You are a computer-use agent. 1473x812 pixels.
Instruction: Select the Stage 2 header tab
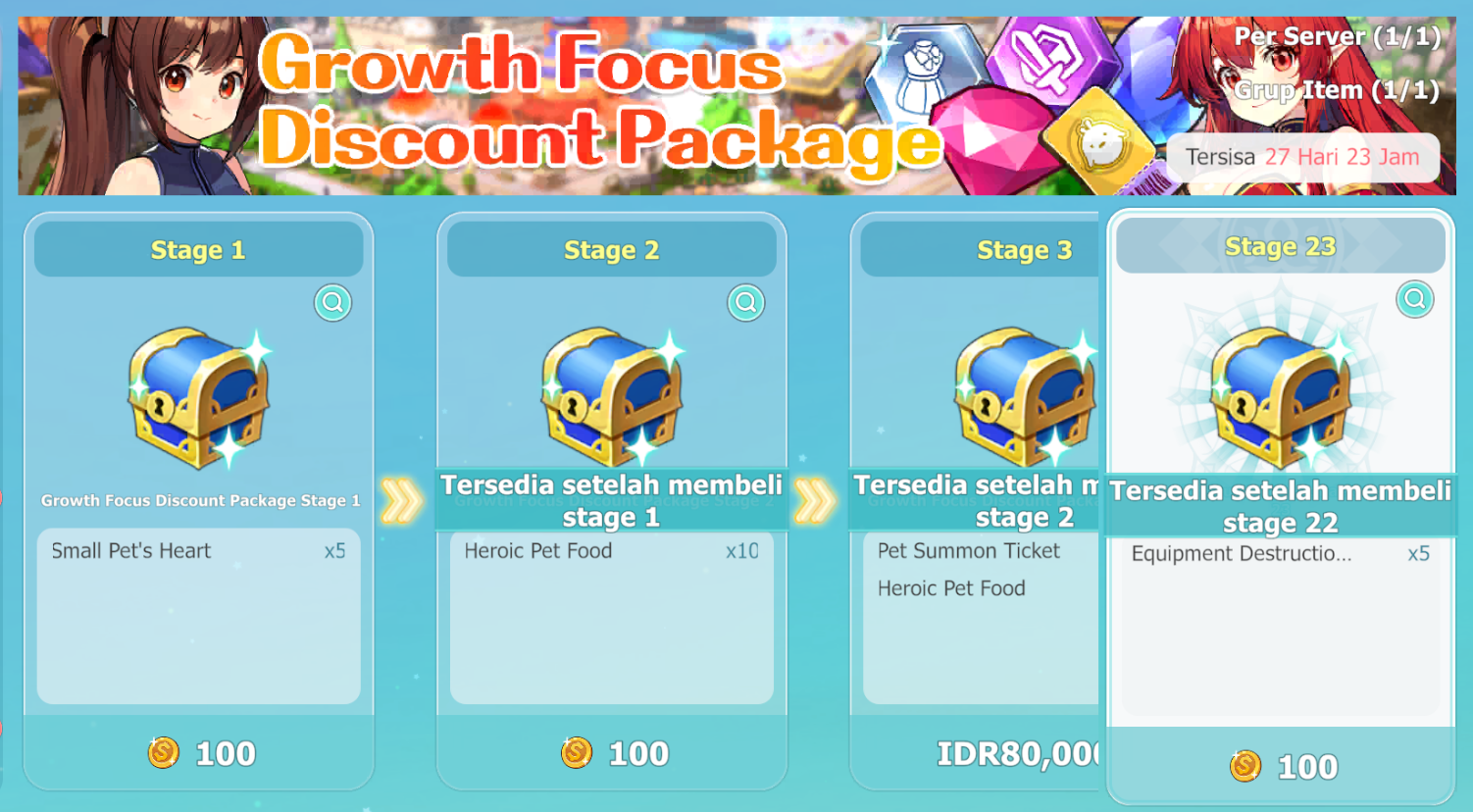(612, 250)
